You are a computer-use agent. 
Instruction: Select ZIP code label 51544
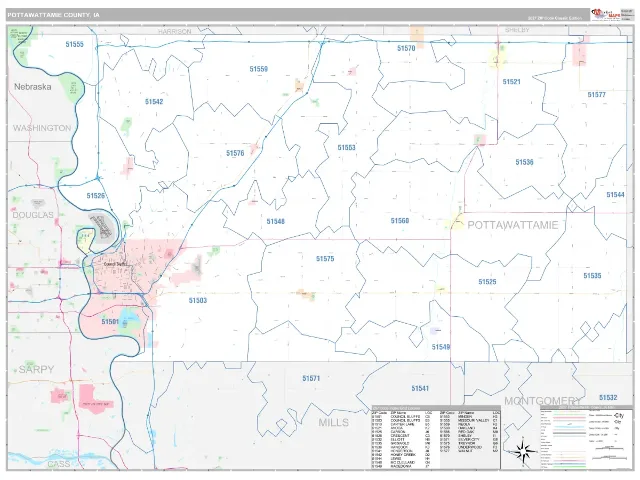click(616, 195)
